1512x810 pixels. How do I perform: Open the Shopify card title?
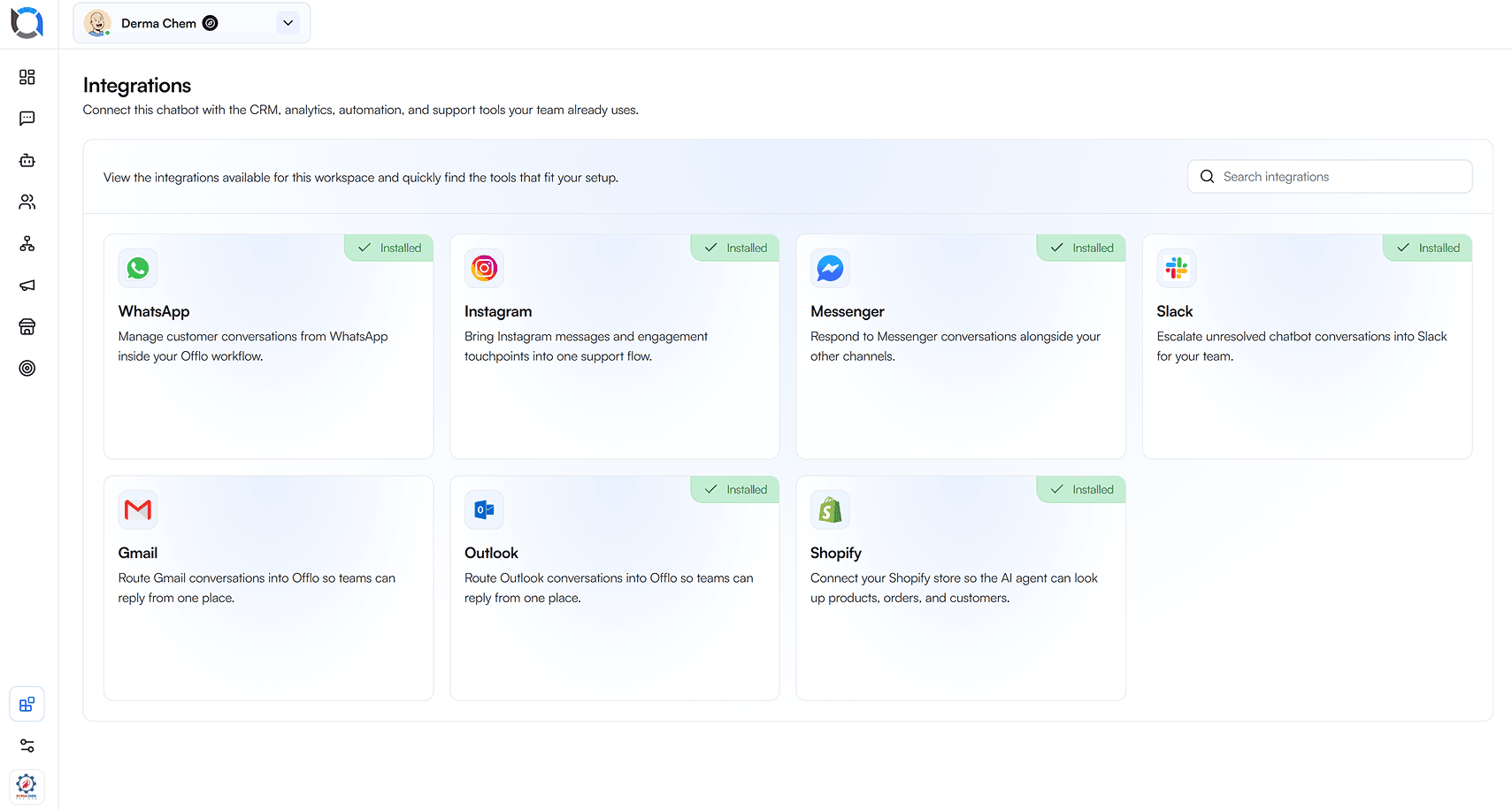tap(836, 553)
